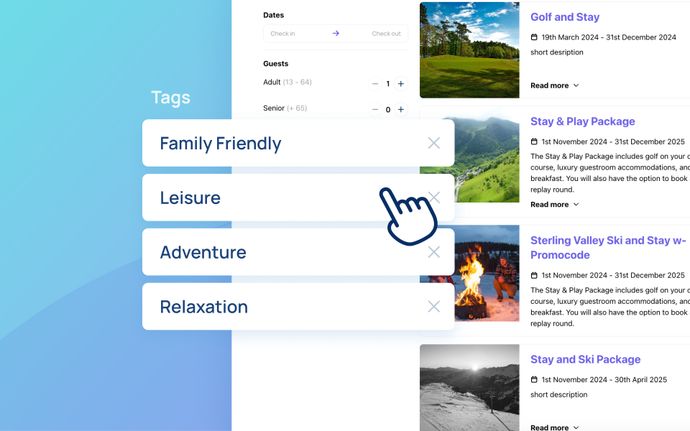Select the black and white mountain thumbnail

(470, 388)
